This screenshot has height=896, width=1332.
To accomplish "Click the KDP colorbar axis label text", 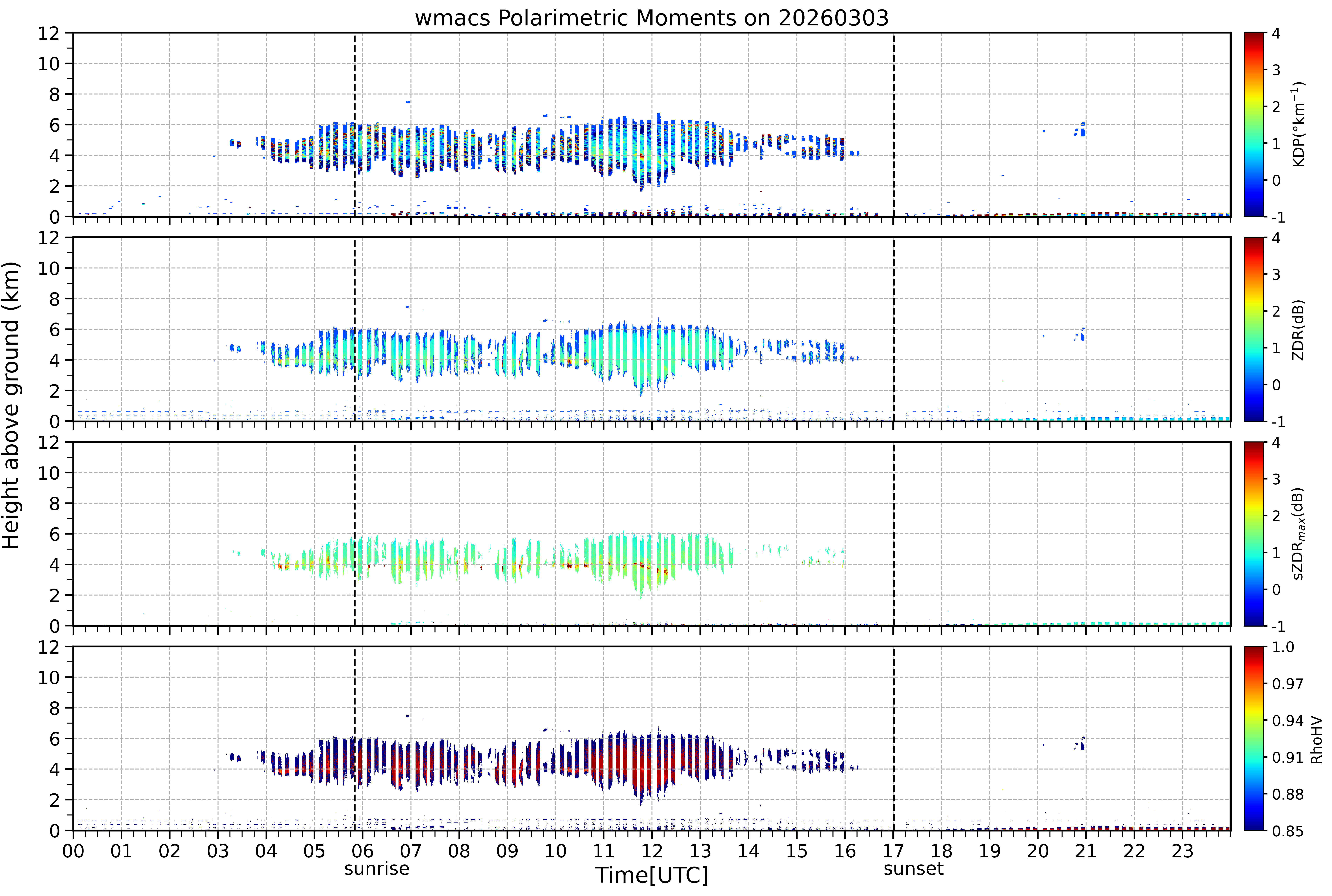I will (1298, 125).
